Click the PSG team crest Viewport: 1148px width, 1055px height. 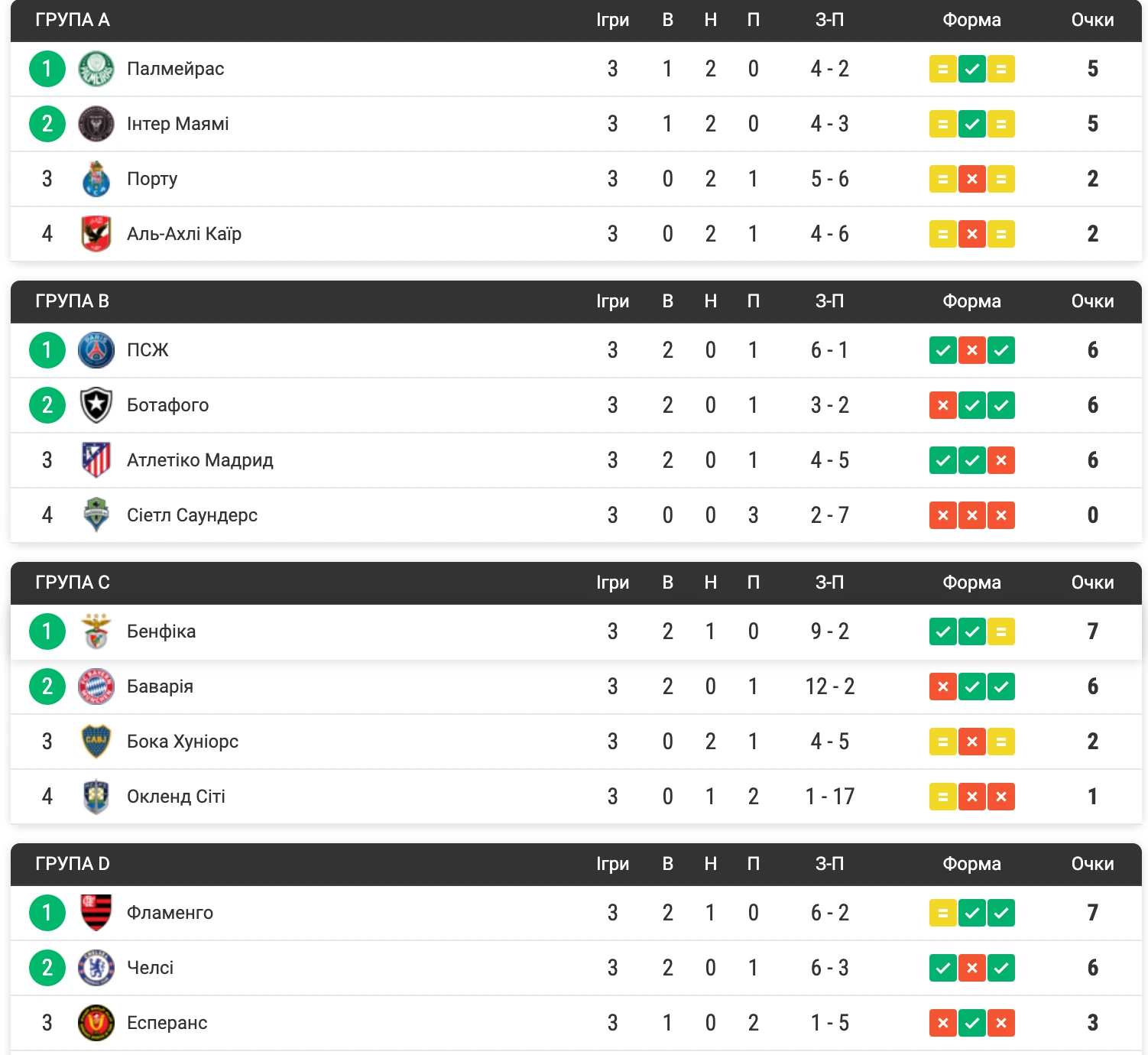[x=96, y=350]
